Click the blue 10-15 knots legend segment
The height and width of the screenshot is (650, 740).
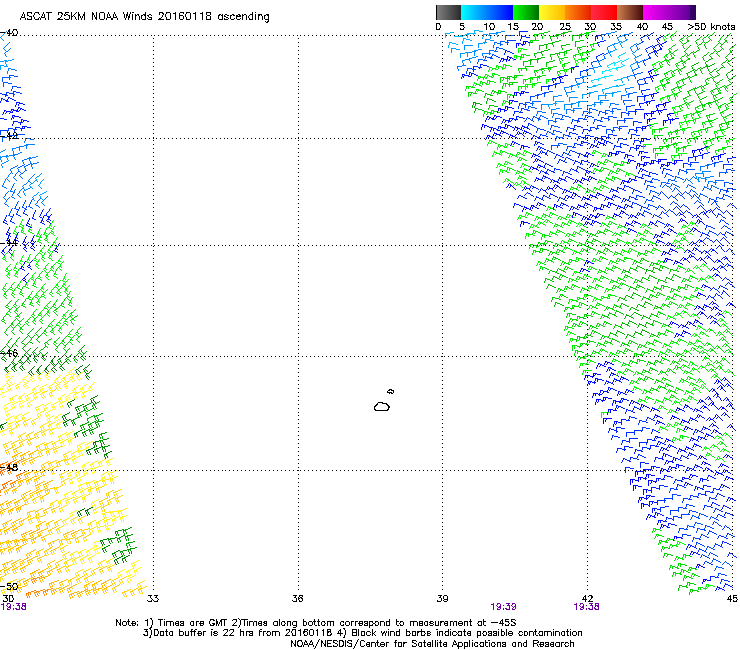tap(500, 12)
